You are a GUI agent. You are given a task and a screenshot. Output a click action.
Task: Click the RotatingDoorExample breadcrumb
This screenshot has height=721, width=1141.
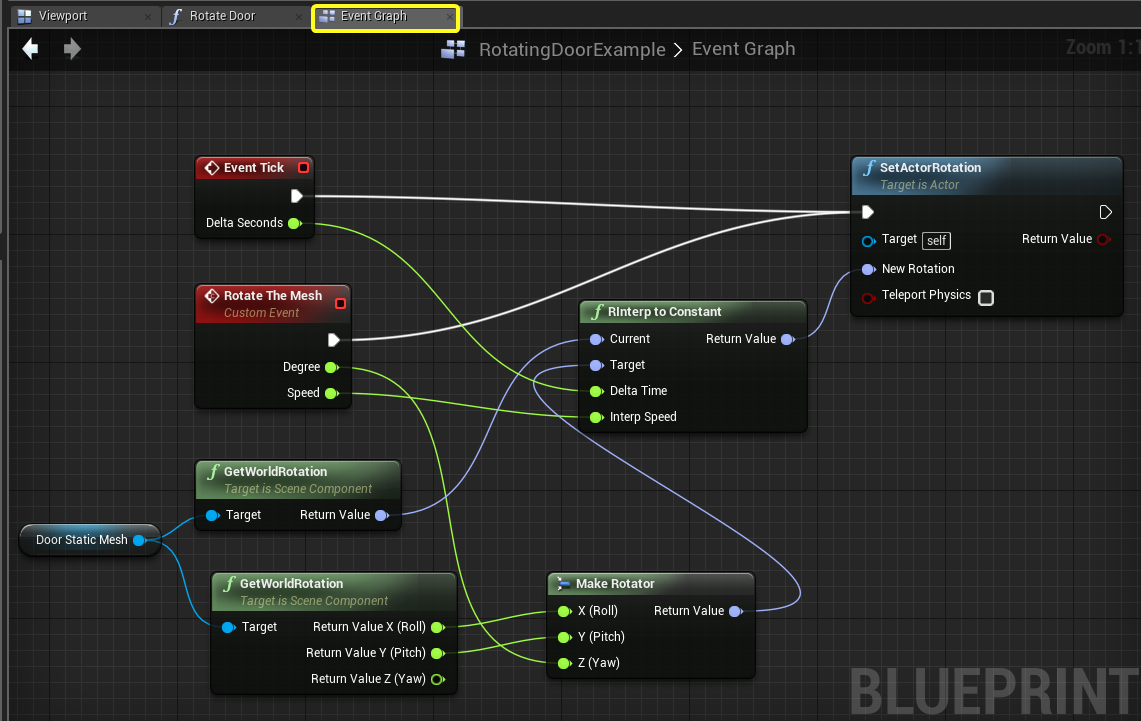click(572, 49)
